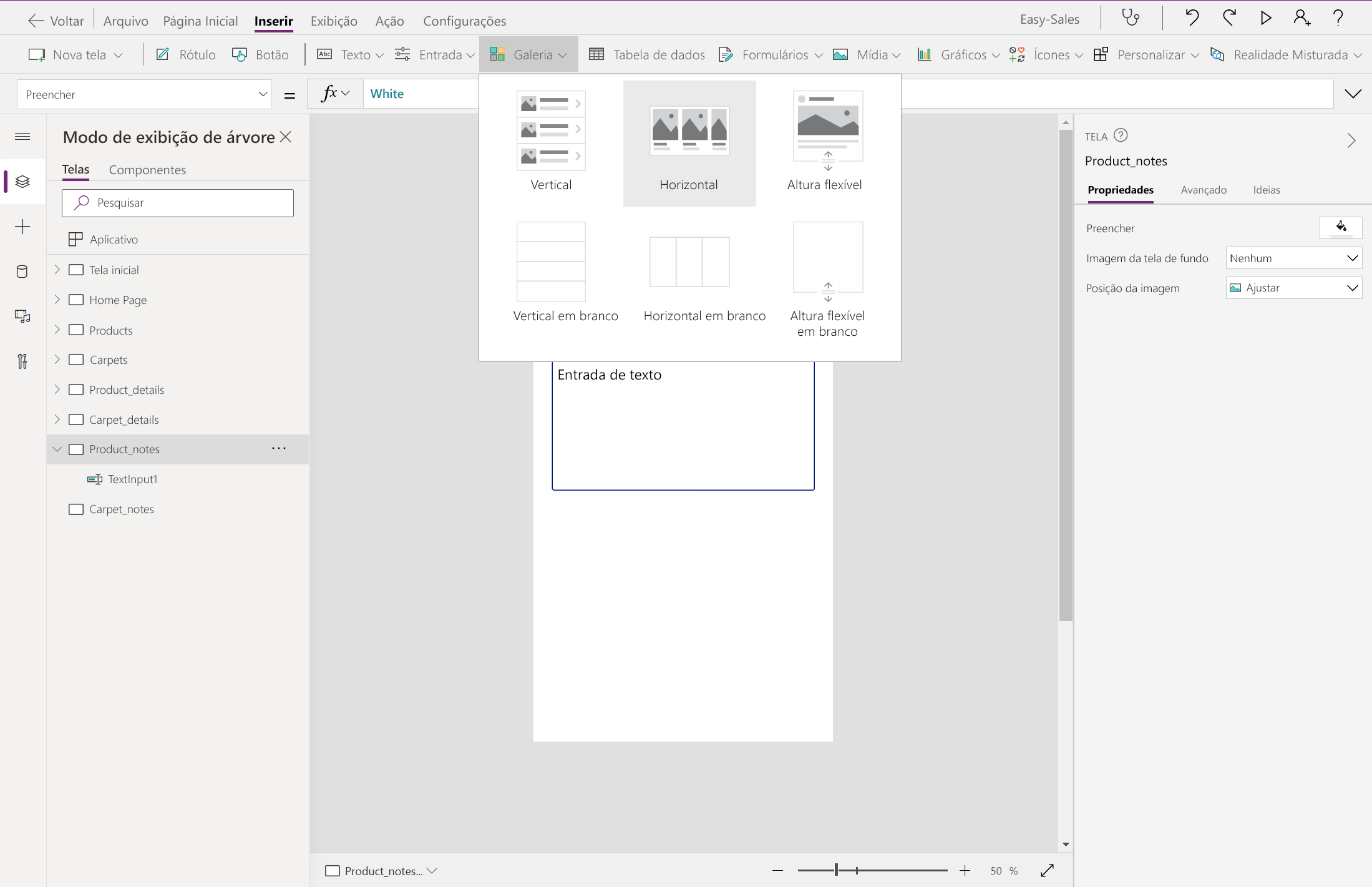Expand the formula bar chevron
This screenshot has height=887, width=1372.
pyautogui.click(x=1353, y=94)
